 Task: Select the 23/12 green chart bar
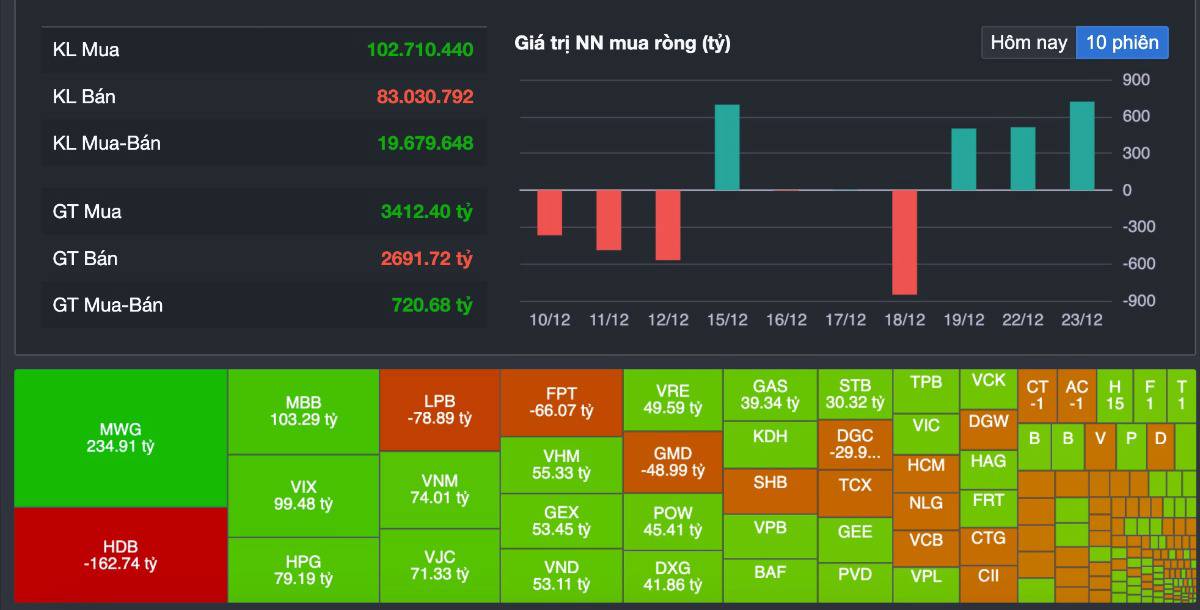tap(1082, 146)
